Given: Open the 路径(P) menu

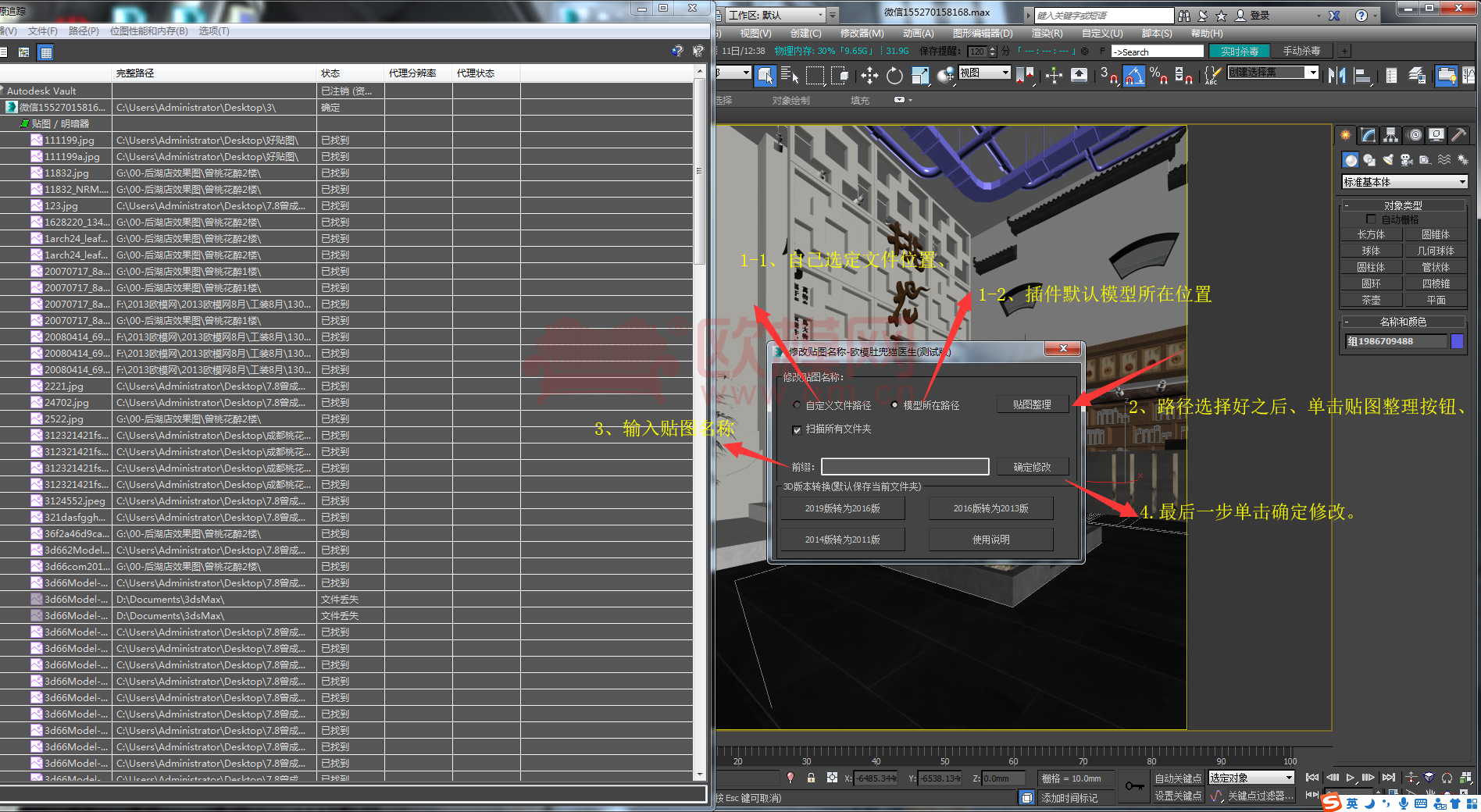Looking at the screenshot, I should click(84, 31).
